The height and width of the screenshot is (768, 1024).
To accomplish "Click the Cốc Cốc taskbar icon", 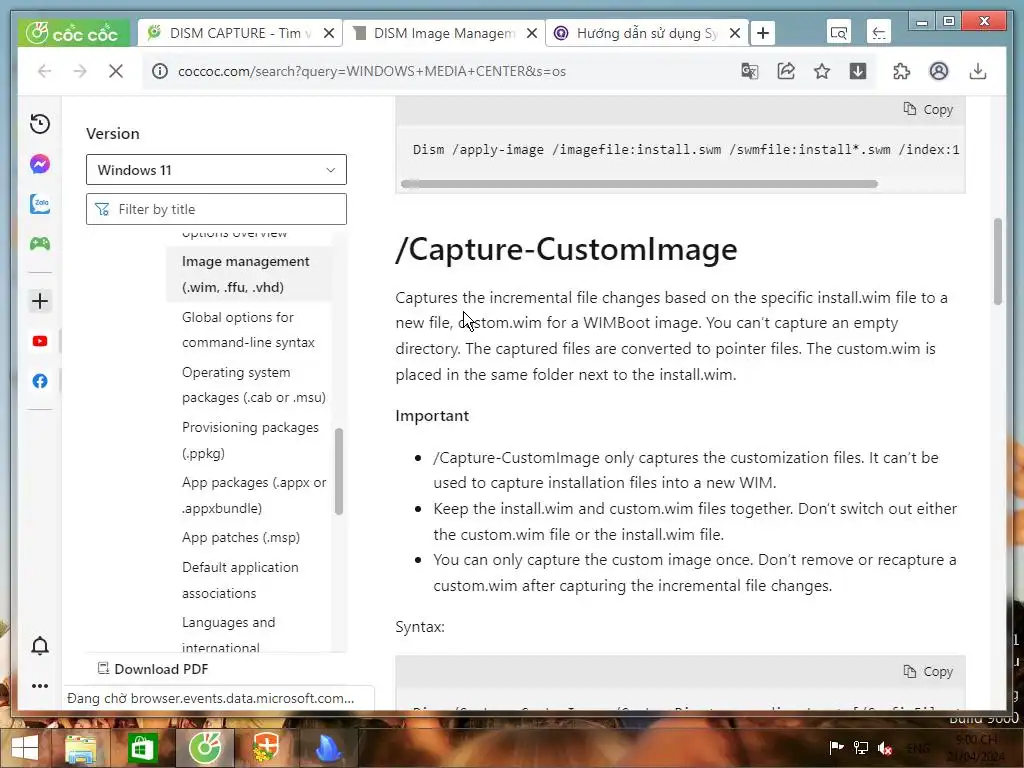I will [204, 748].
